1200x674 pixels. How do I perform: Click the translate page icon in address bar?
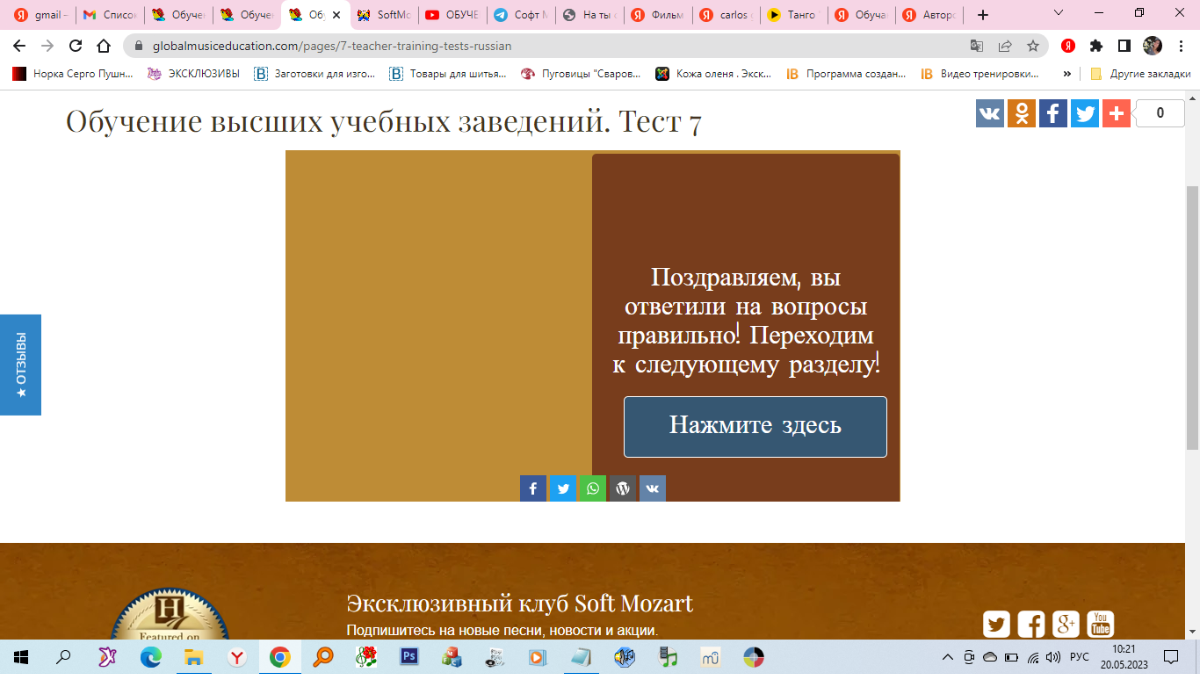point(977,46)
